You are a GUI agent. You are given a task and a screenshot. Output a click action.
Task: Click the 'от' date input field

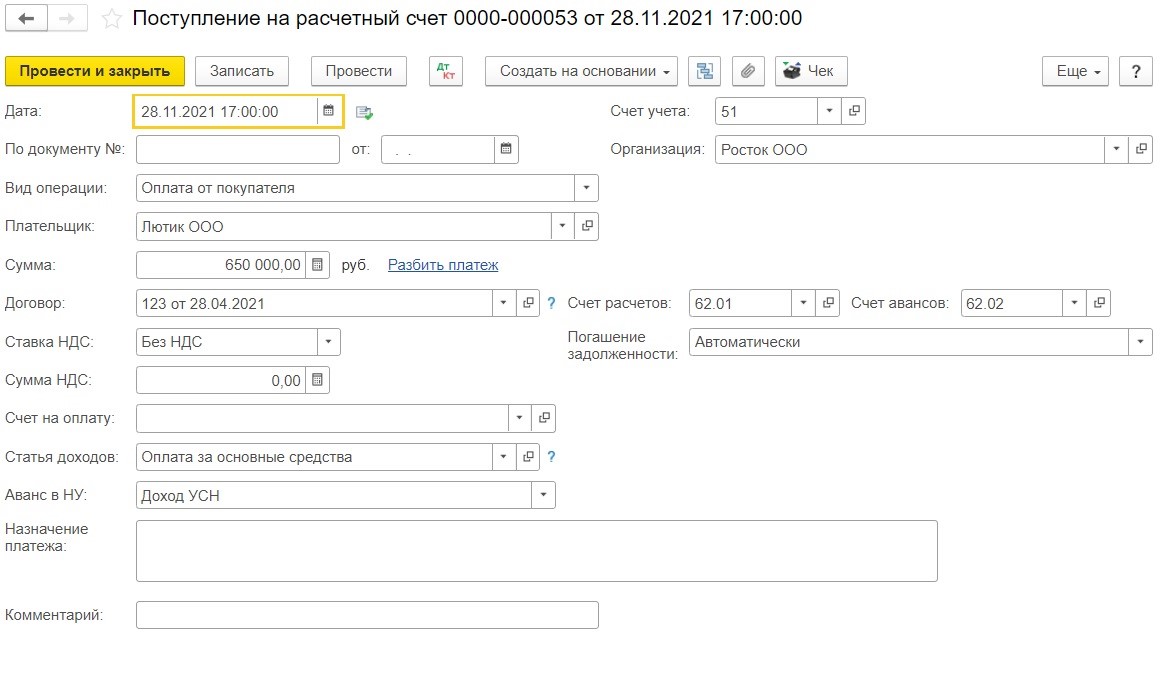tap(438, 149)
